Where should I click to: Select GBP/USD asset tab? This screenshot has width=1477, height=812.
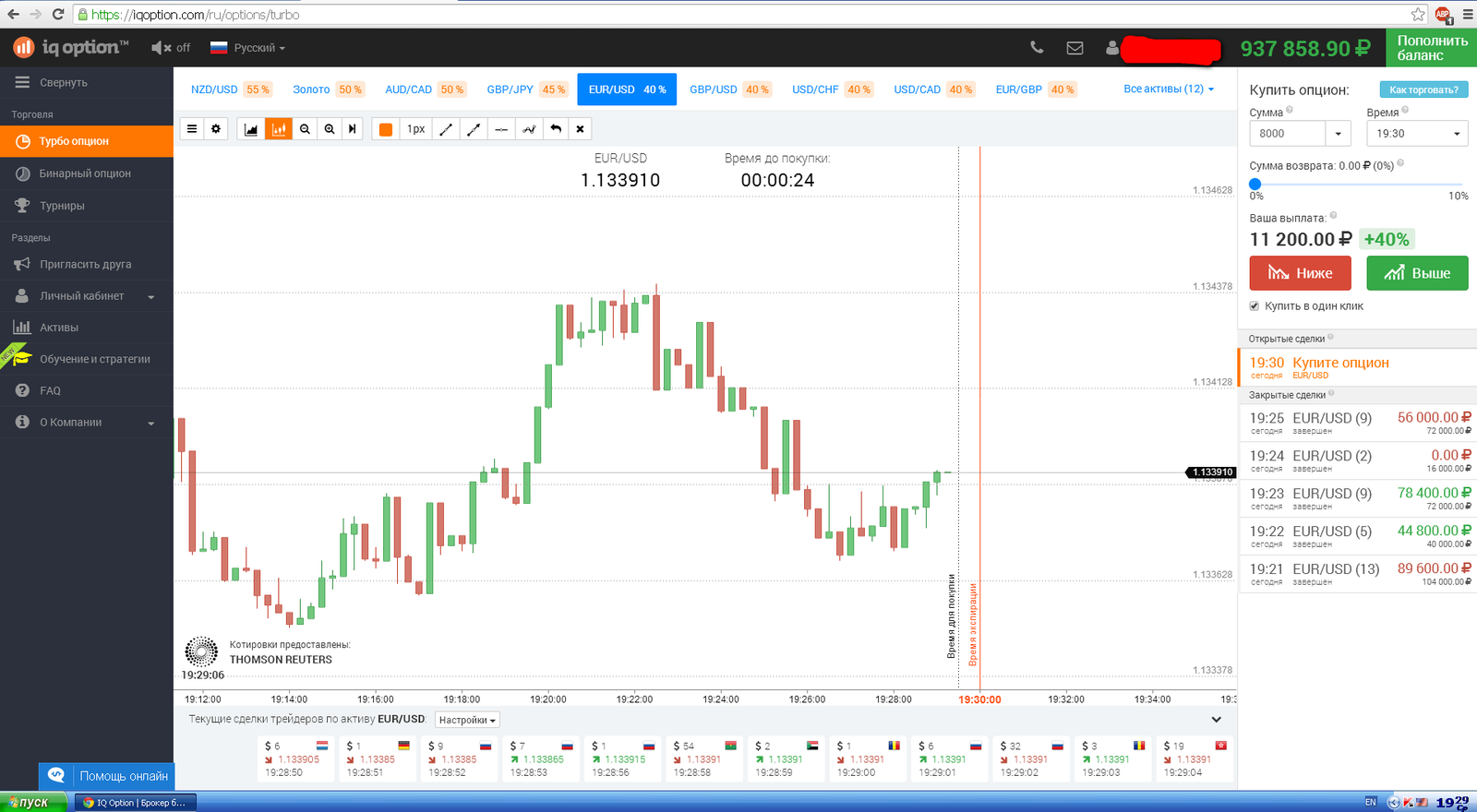729,90
